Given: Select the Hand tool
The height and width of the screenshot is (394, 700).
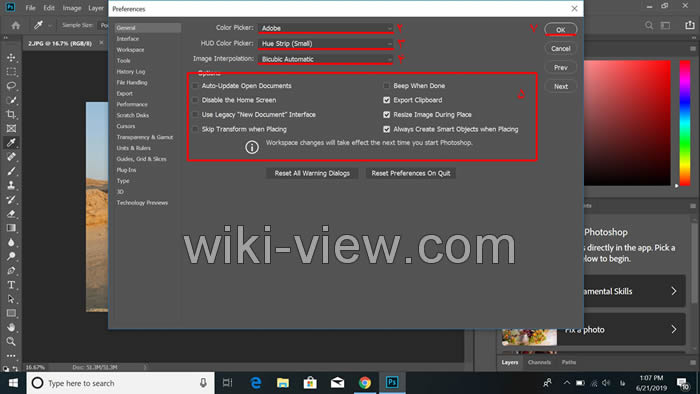Looking at the screenshot, I should point(11,328).
